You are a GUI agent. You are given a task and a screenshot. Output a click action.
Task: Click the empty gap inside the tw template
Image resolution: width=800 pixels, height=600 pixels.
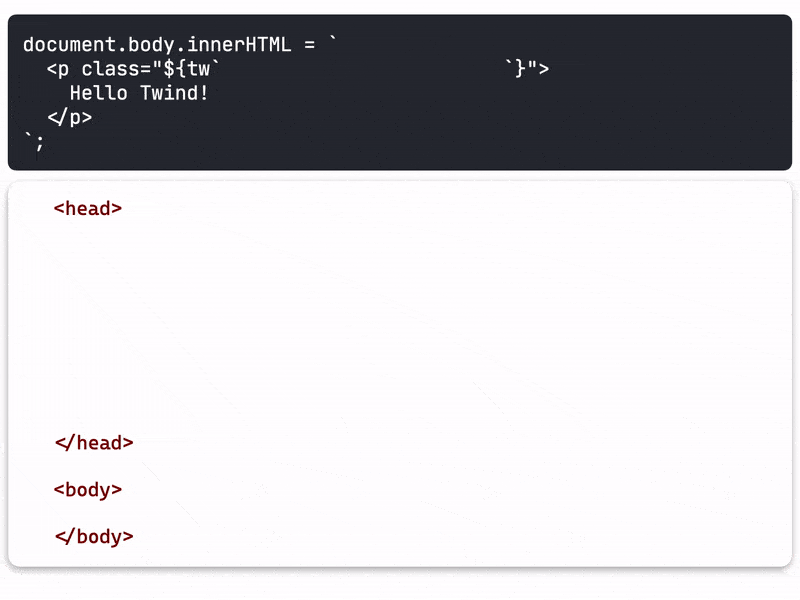(361, 68)
